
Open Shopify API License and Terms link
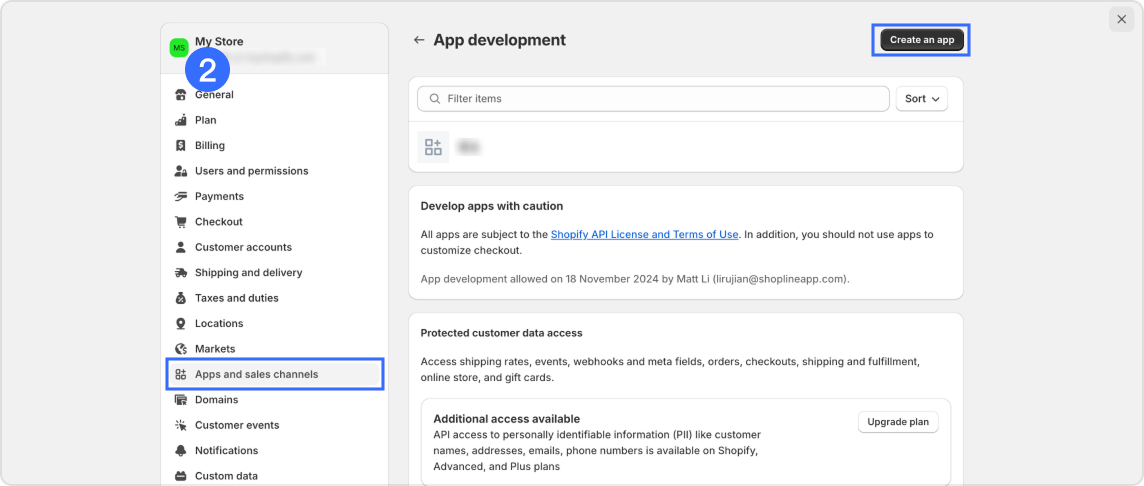(644, 234)
